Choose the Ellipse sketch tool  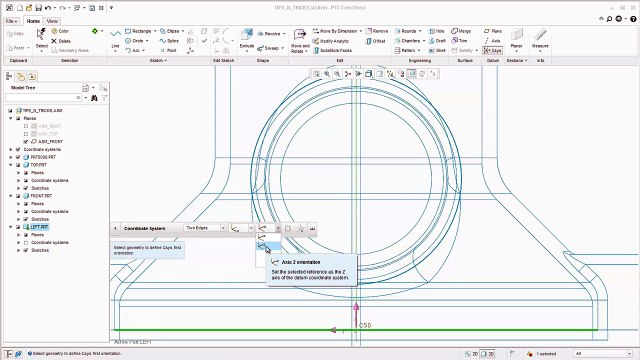point(169,31)
